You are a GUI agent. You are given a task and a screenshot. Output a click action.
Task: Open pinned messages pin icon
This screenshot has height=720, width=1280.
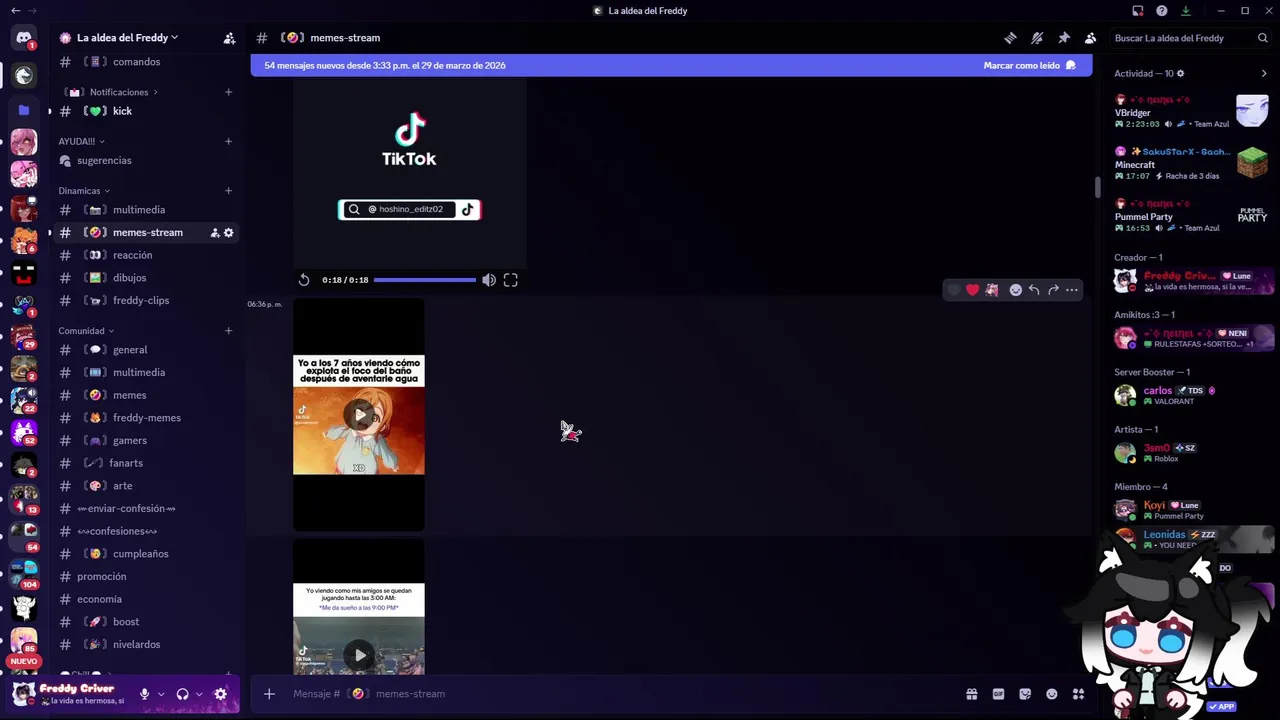(1064, 38)
